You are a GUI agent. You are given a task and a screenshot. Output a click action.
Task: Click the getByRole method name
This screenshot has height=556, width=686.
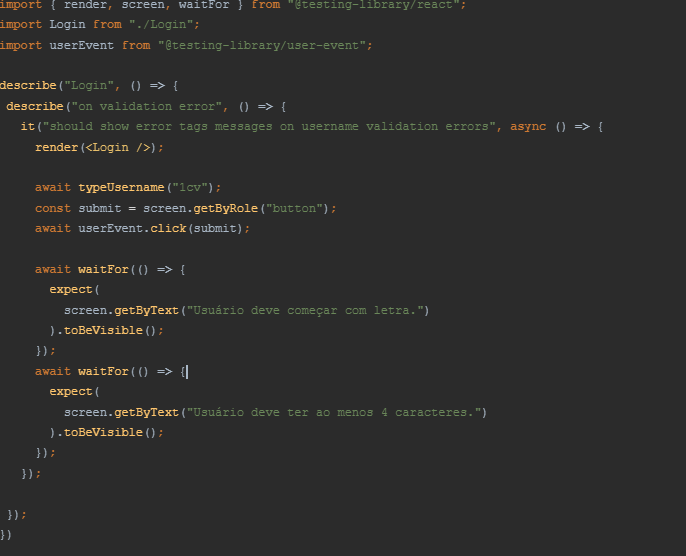tap(225, 209)
